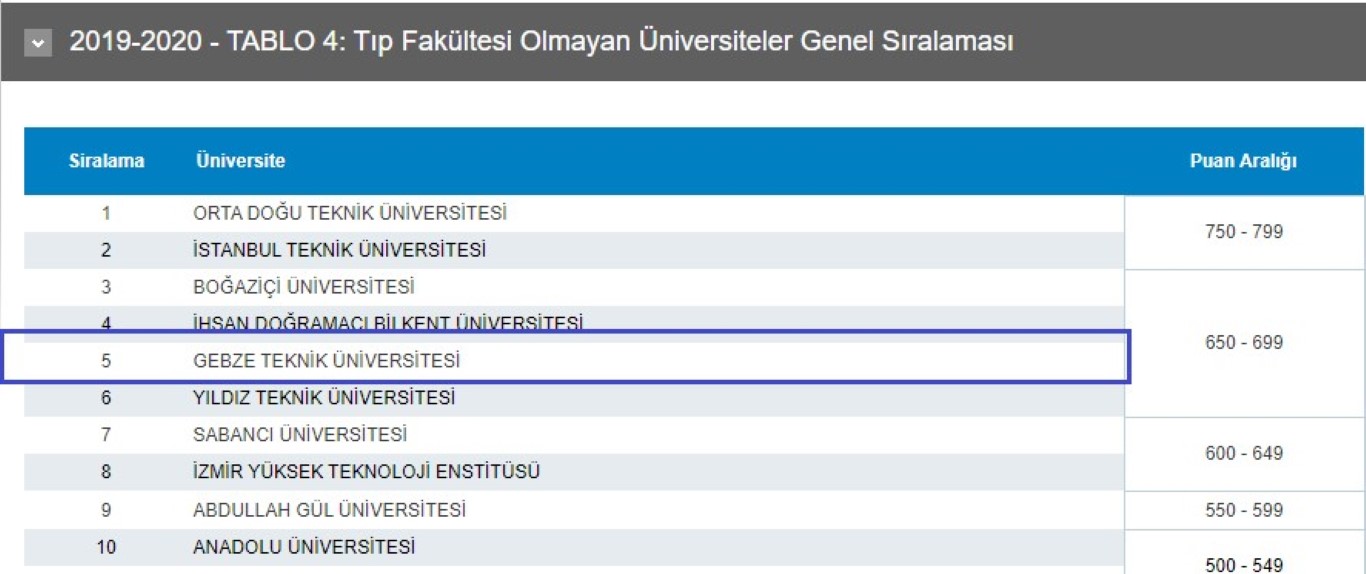Click the 650 - 699 score range cell
This screenshot has width=1366, height=574.
(x=1244, y=343)
